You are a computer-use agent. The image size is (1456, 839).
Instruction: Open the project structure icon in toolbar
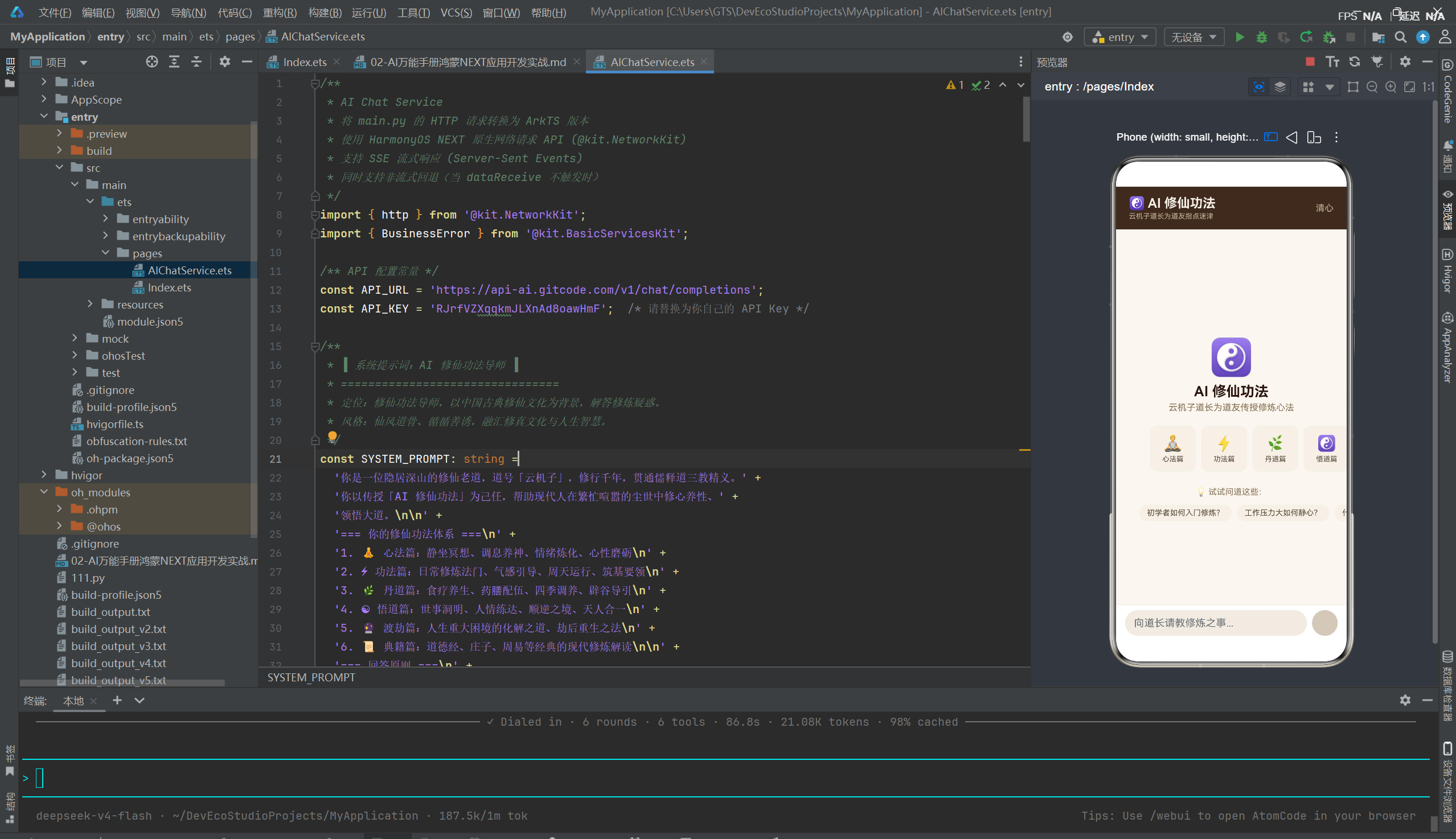1378,37
